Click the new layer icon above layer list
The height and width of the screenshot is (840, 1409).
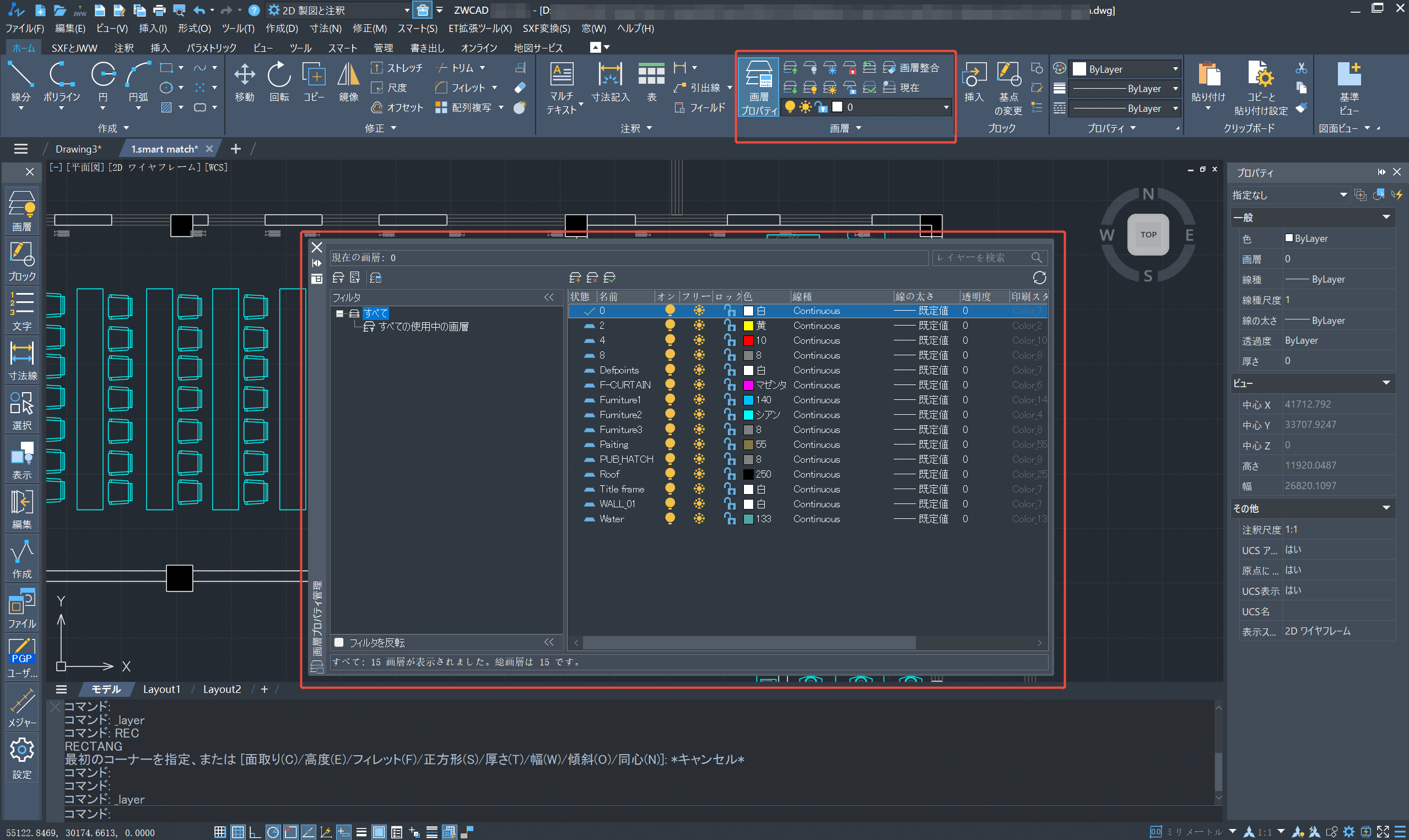pyautogui.click(x=575, y=278)
